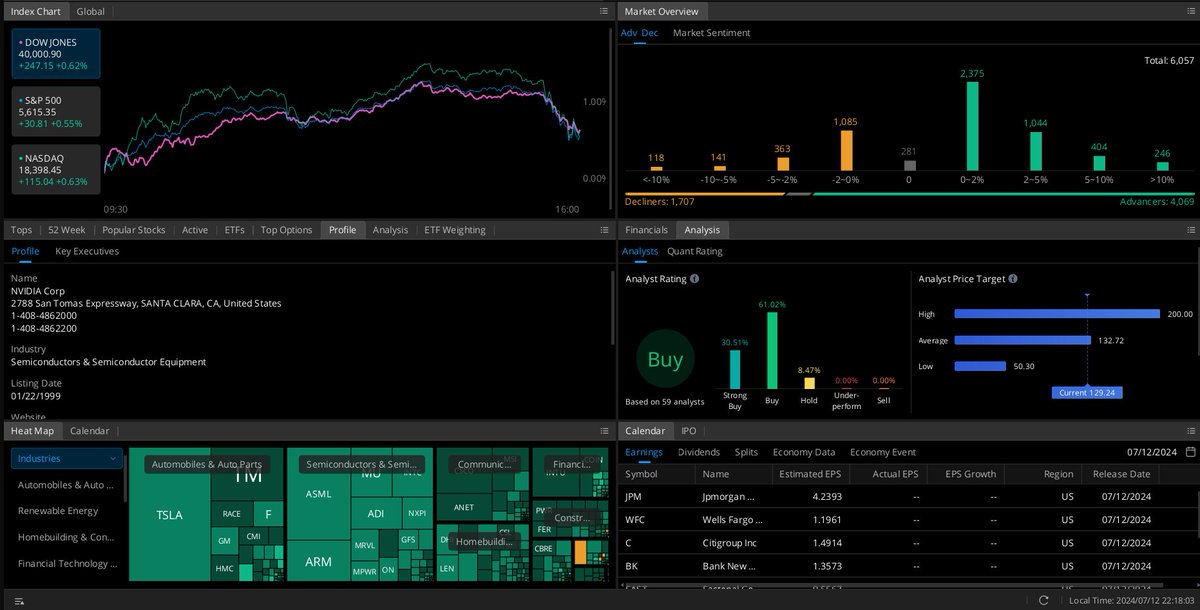
Task: Toggle the DOW JONES index line
Action: (57, 54)
